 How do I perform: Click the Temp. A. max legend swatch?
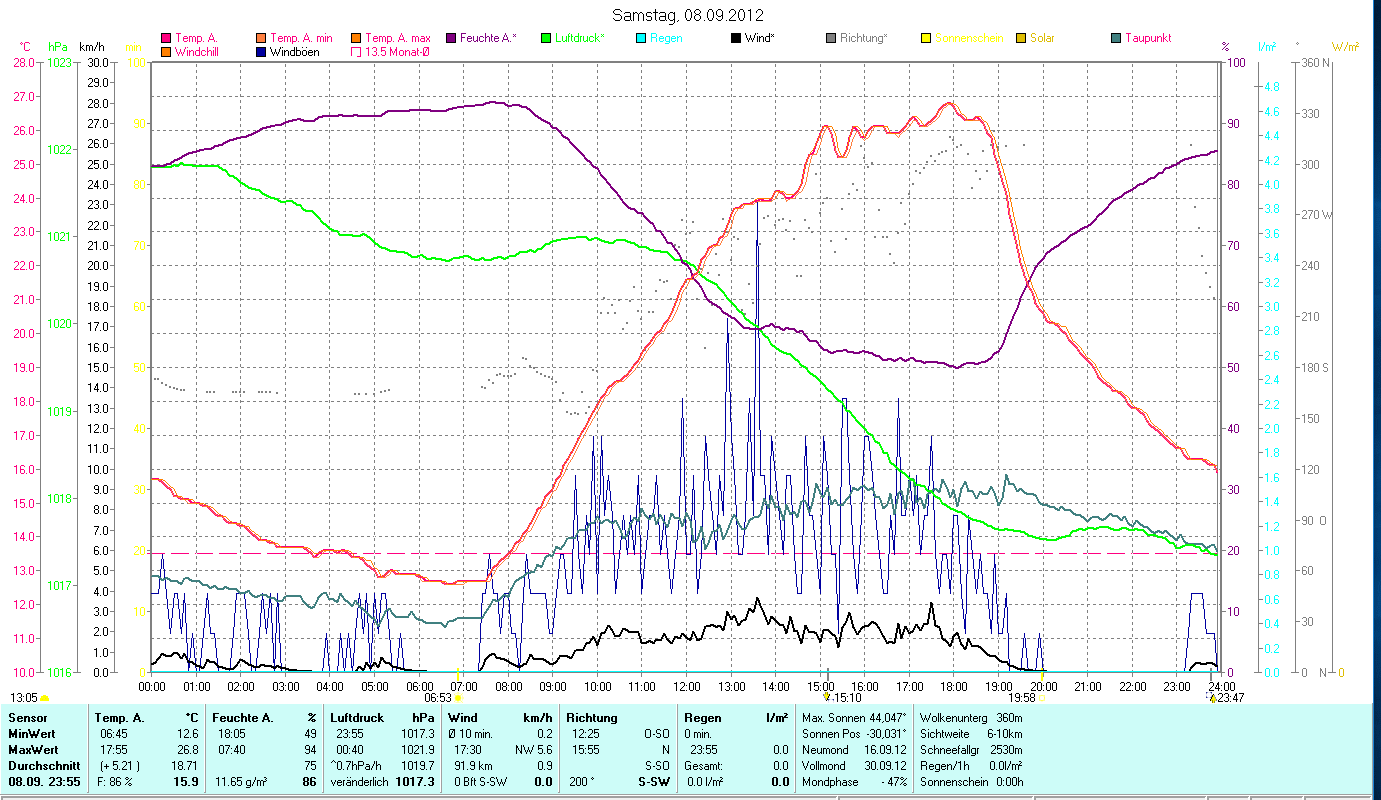[x=356, y=38]
